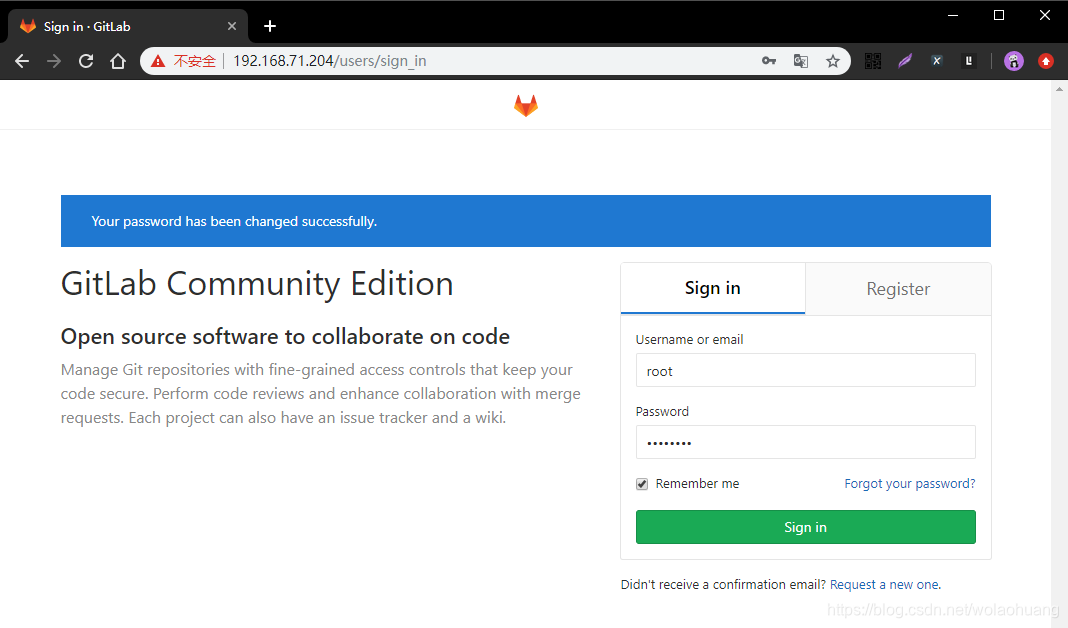
Task: Switch to the Register tab
Action: (x=898, y=289)
